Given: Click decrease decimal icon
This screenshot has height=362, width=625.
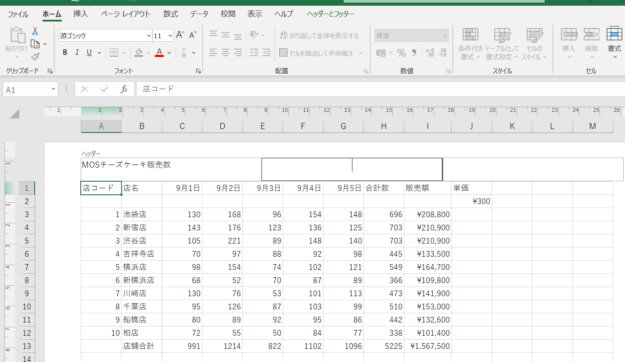Looking at the screenshot, I should click(x=443, y=53).
